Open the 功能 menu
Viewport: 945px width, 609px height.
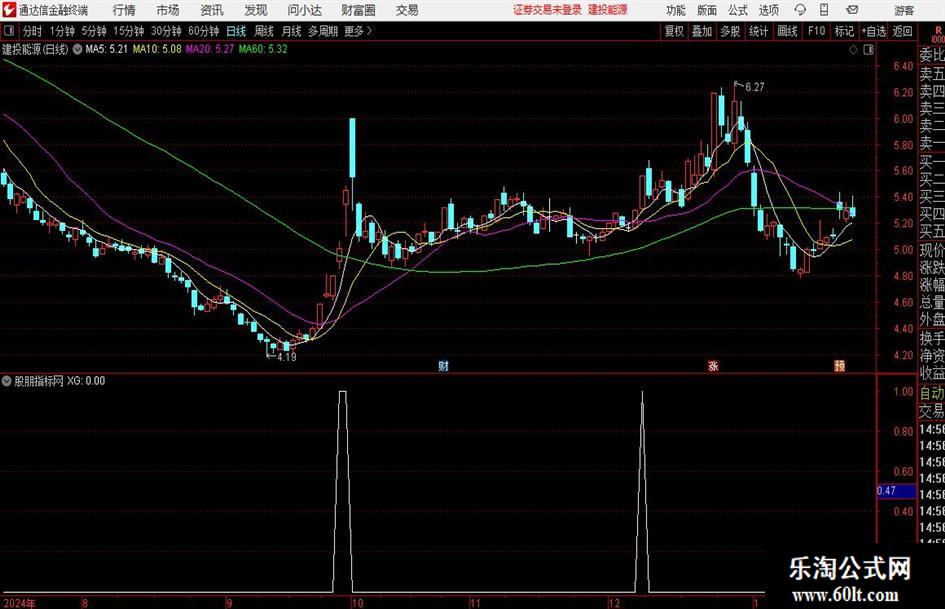pyautogui.click(x=676, y=10)
